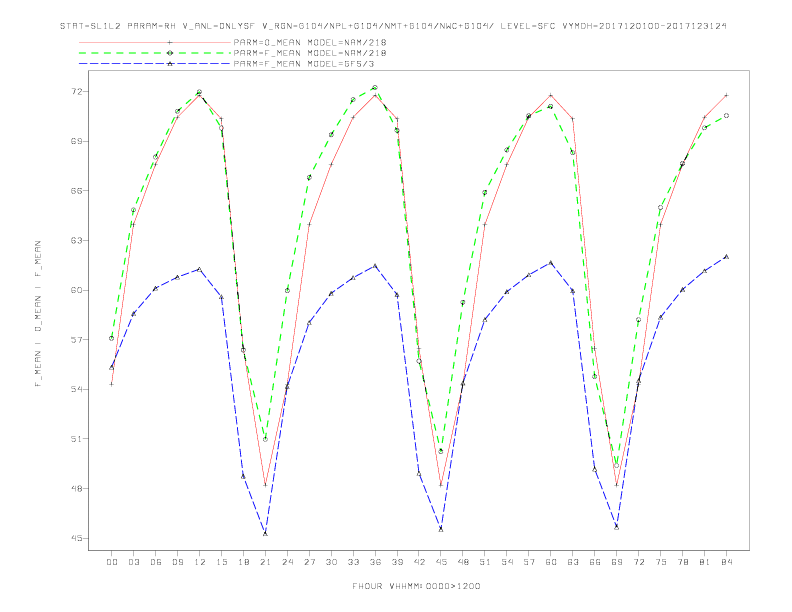This screenshot has height=612, width=792.
Task: Click the y-axis tick label 60
Action: [x=77, y=290]
